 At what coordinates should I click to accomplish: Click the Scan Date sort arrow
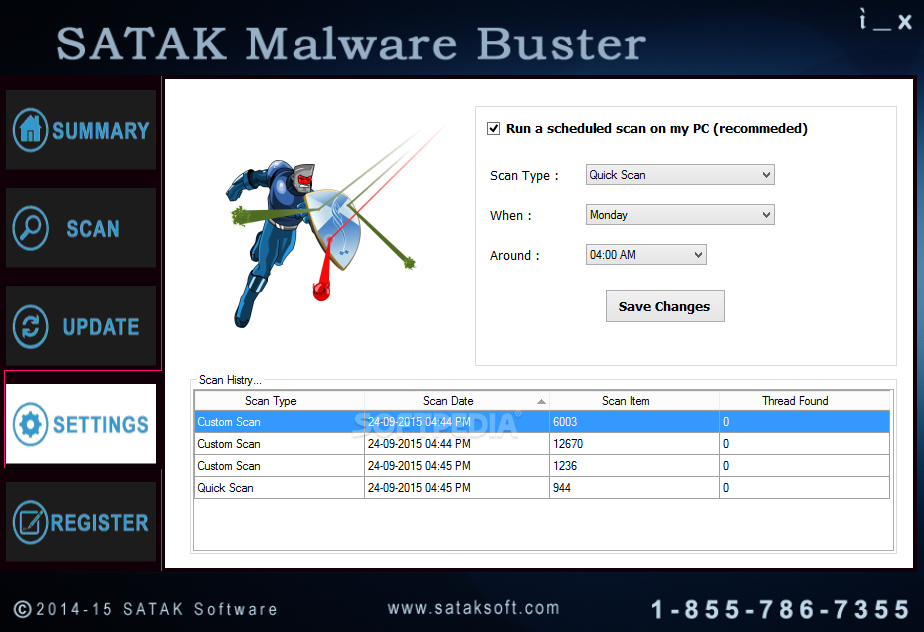point(541,401)
